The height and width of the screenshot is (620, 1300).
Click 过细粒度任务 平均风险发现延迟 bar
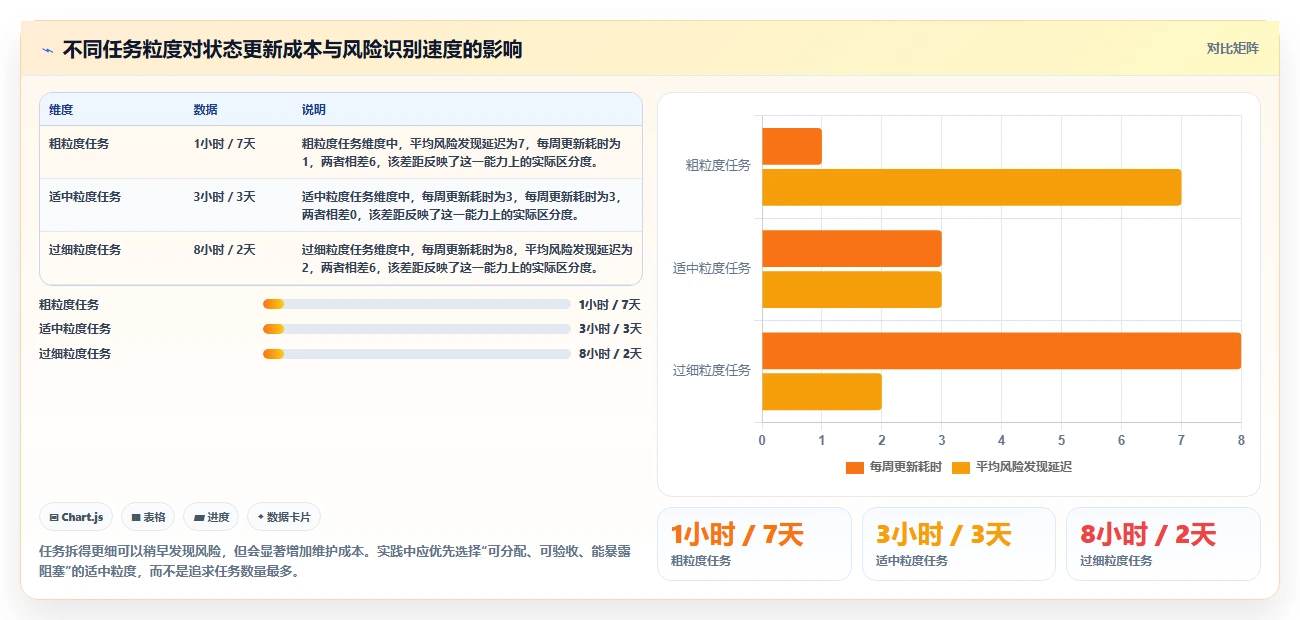[822, 391]
